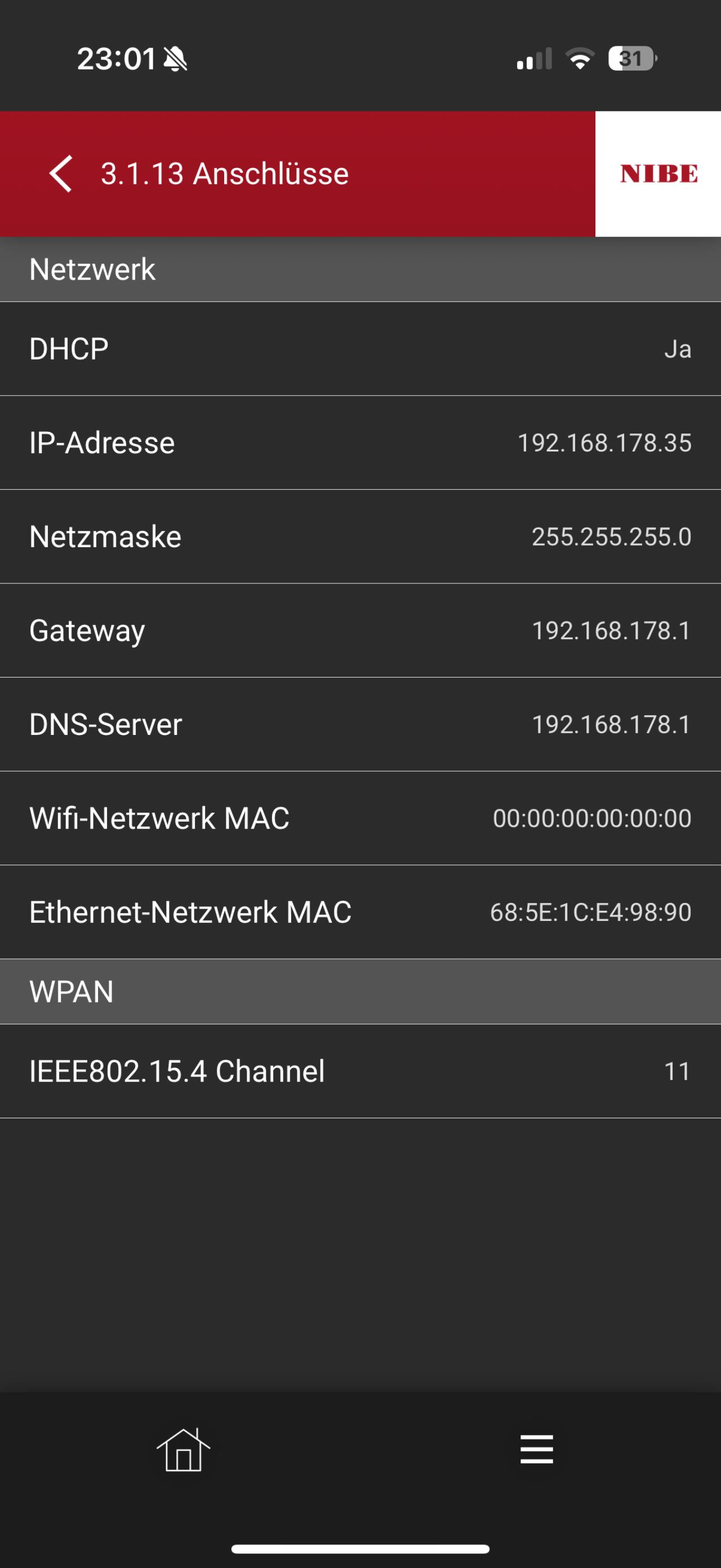
Task: Tap the Netzmaske value 255.255.255.0
Action: pos(611,537)
